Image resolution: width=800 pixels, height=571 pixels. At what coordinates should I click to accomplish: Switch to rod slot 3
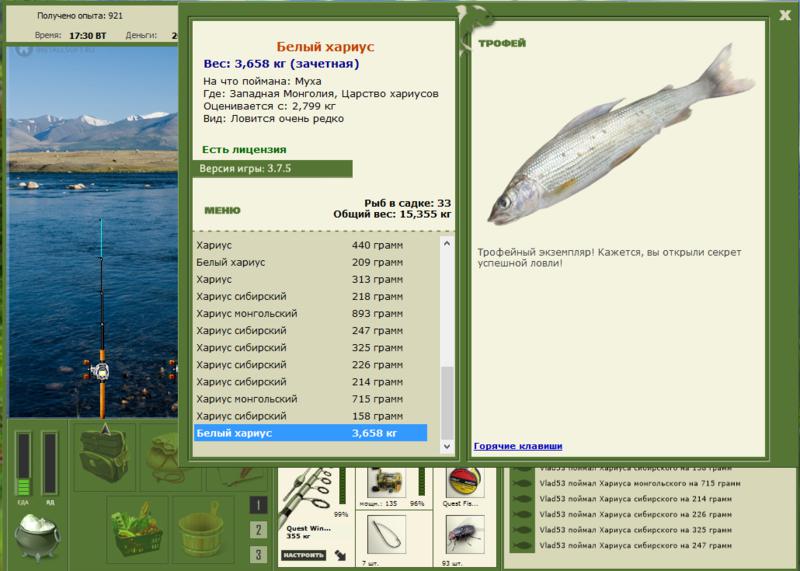click(258, 554)
